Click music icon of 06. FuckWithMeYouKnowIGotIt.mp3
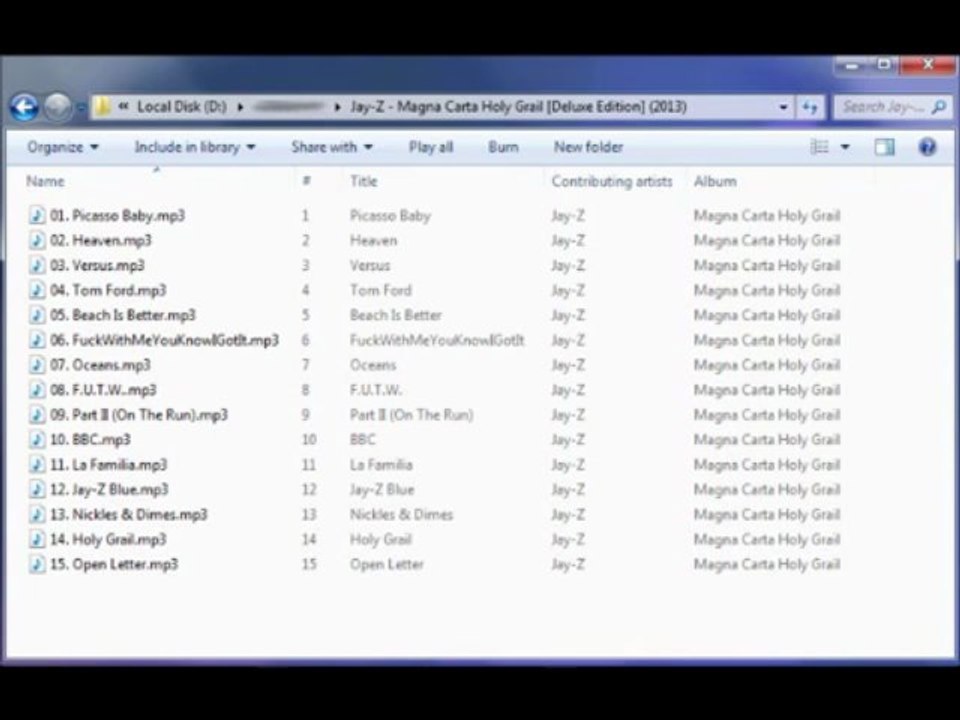Image resolution: width=960 pixels, height=720 pixels. point(37,340)
